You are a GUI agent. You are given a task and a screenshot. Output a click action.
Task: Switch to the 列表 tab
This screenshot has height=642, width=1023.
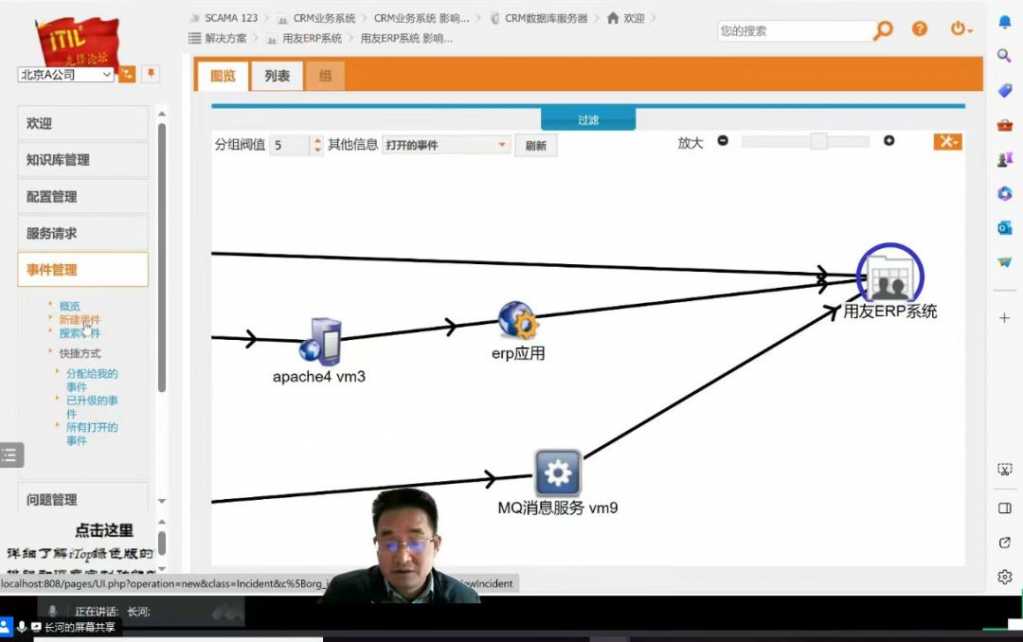(x=277, y=76)
